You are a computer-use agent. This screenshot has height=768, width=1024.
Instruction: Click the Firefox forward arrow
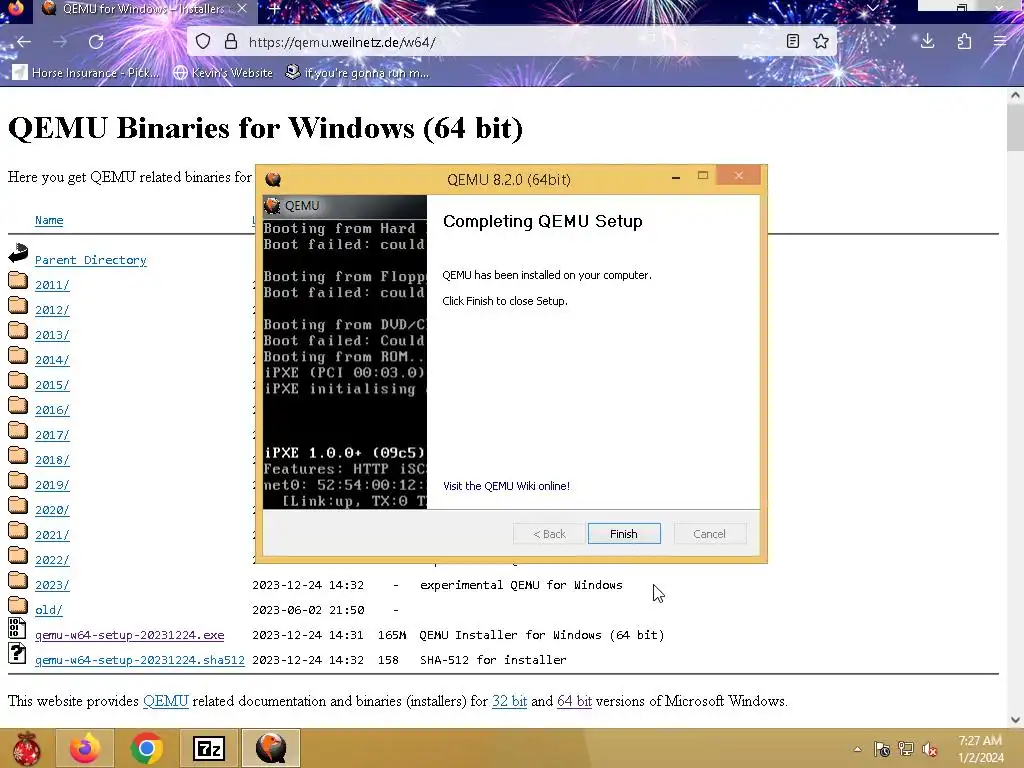(x=60, y=42)
